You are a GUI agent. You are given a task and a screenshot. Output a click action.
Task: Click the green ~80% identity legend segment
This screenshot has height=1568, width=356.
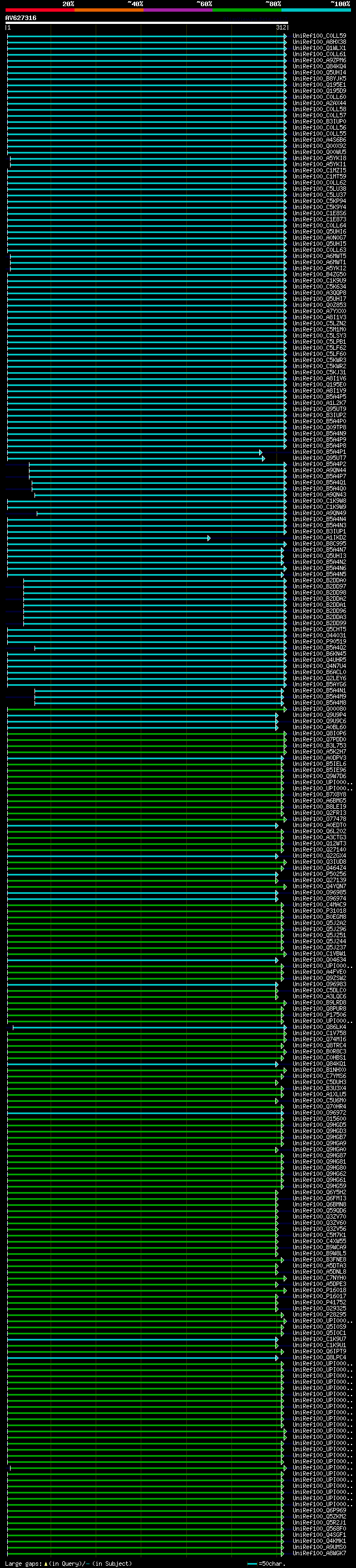coord(247,10)
